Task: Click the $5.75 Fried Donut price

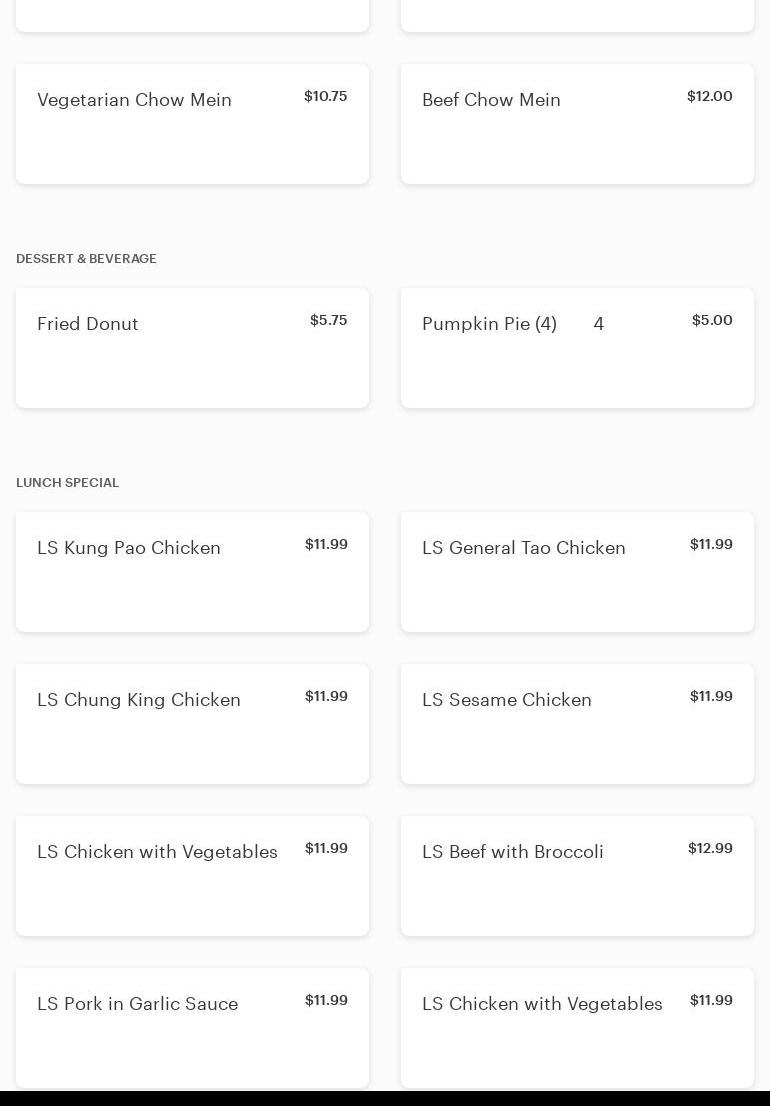Action: pos(328,320)
